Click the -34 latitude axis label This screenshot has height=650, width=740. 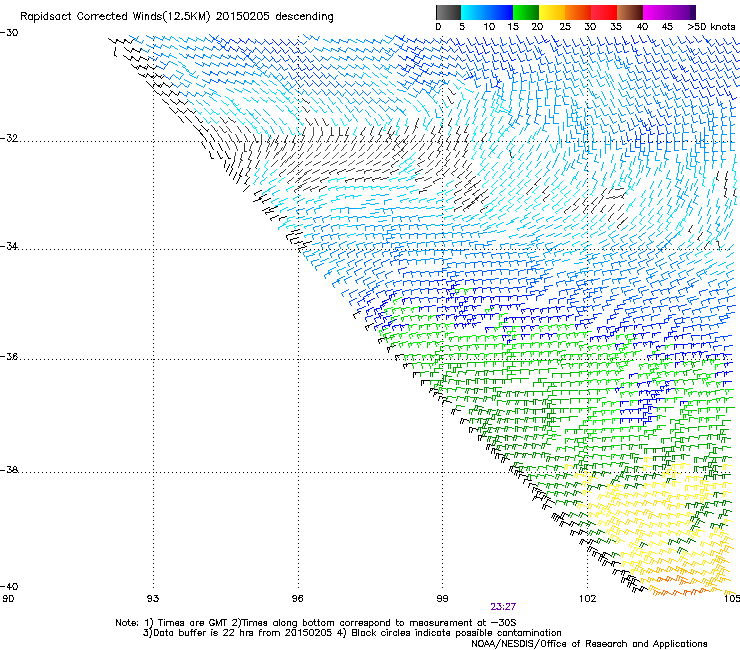click(9, 246)
